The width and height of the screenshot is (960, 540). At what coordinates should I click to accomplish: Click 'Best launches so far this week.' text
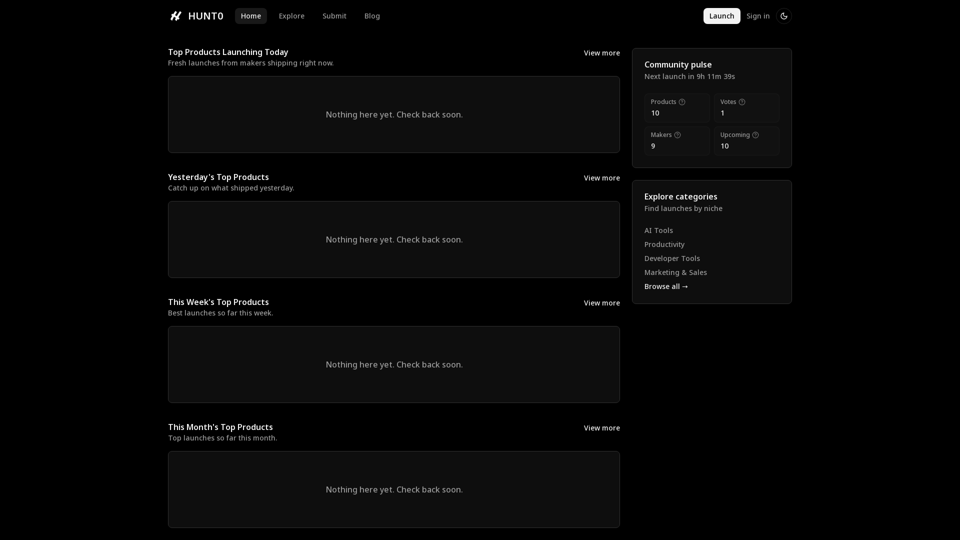(x=220, y=313)
